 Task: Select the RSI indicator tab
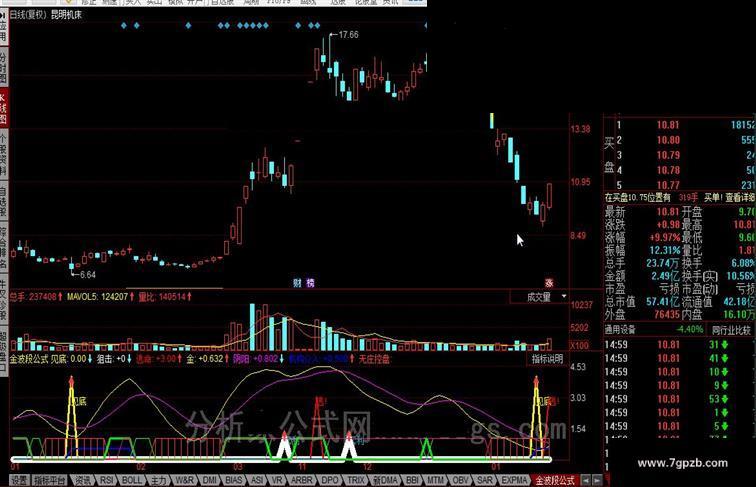coord(107,480)
